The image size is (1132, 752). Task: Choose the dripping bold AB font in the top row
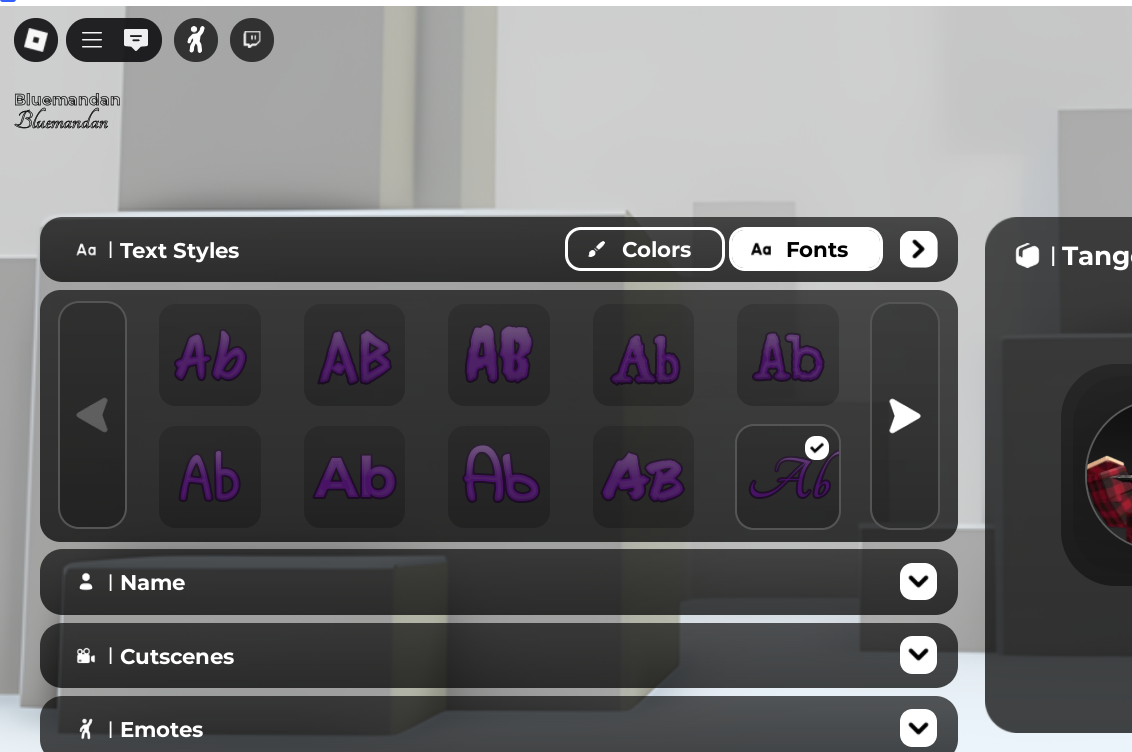coord(498,355)
